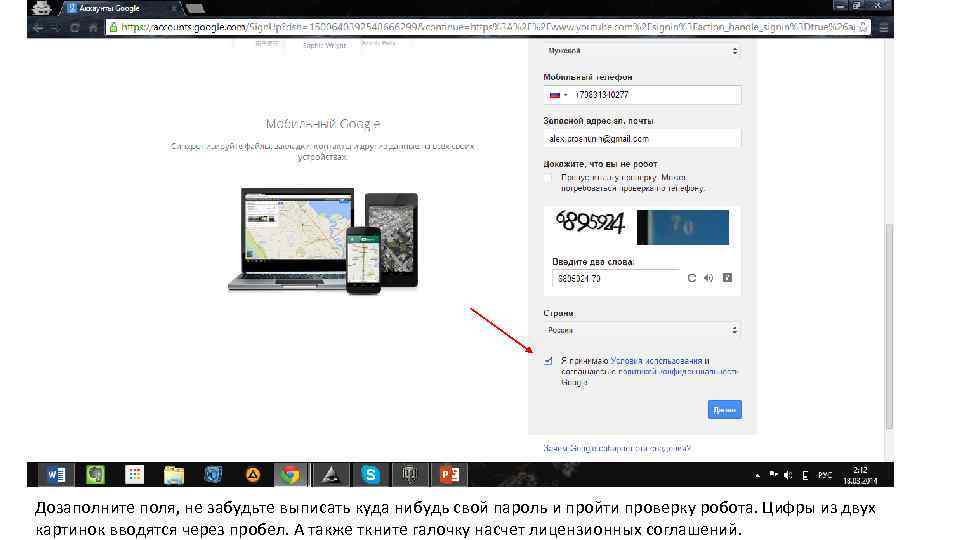Open the privacy policy link
This screenshot has width=960, height=540.
coord(677,372)
